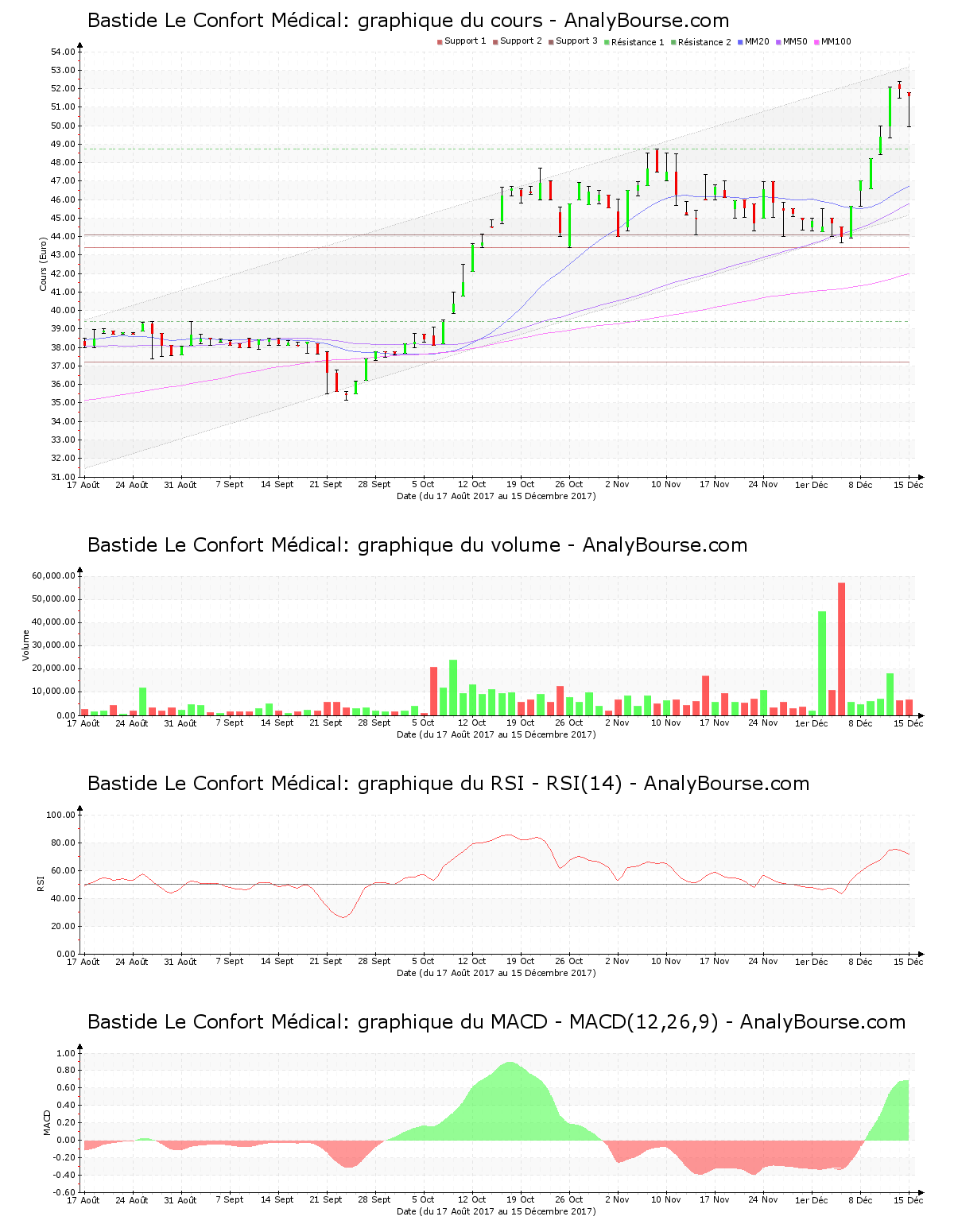954x1232 pixels.
Task: Click the last candlestick on price chart
Action: tap(909, 109)
